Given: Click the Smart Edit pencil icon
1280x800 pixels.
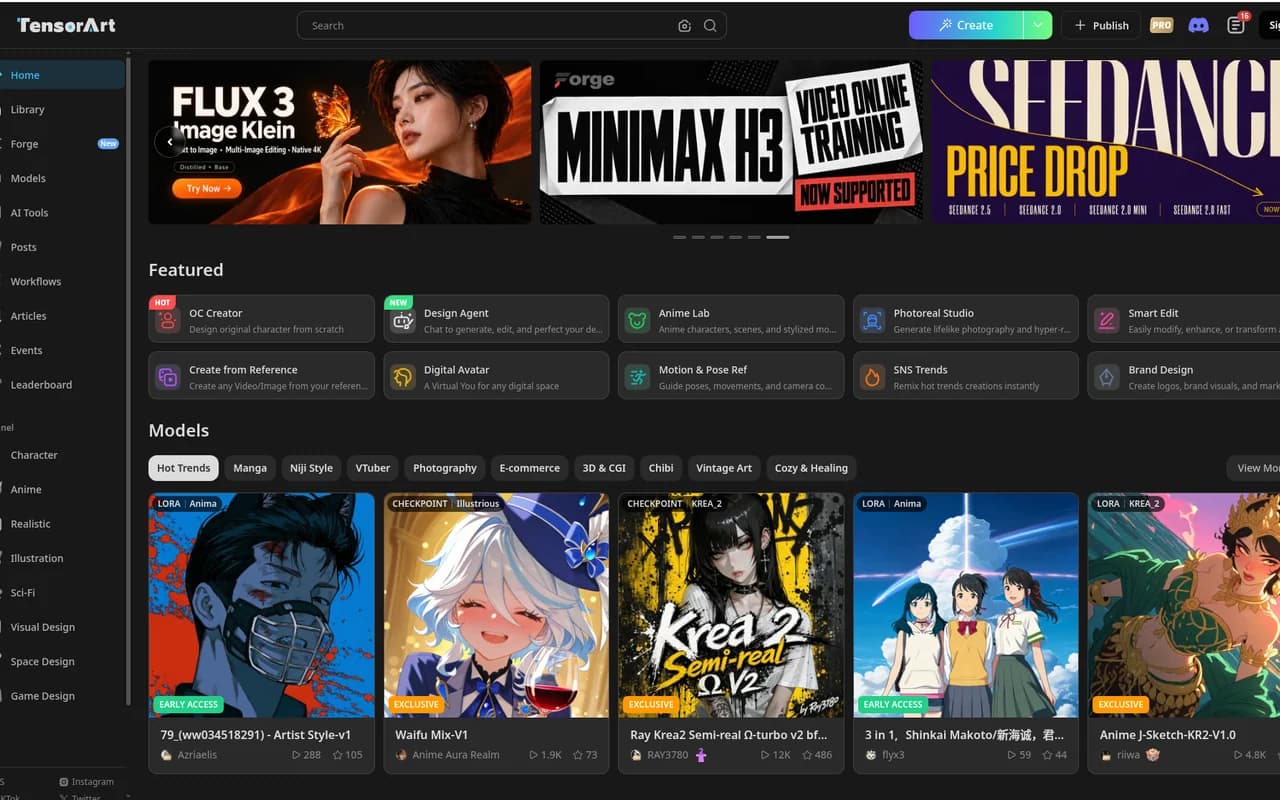Looking at the screenshot, I should click(1107, 321).
